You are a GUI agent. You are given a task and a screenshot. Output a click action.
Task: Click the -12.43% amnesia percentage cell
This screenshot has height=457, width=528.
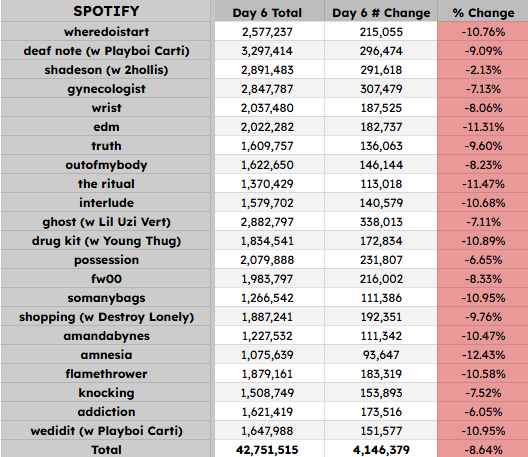pos(483,355)
